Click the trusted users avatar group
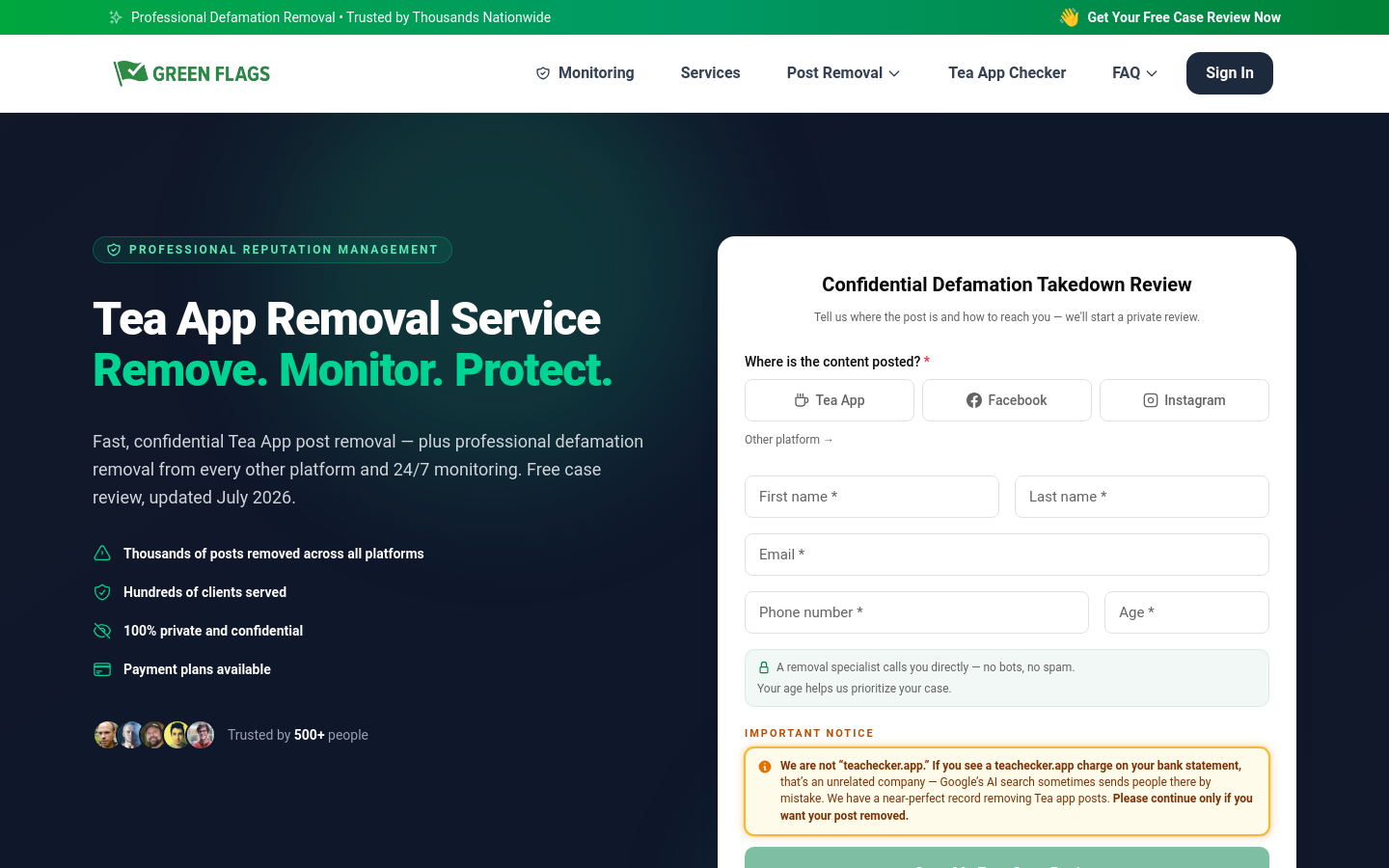The image size is (1389, 868). [154, 735]
